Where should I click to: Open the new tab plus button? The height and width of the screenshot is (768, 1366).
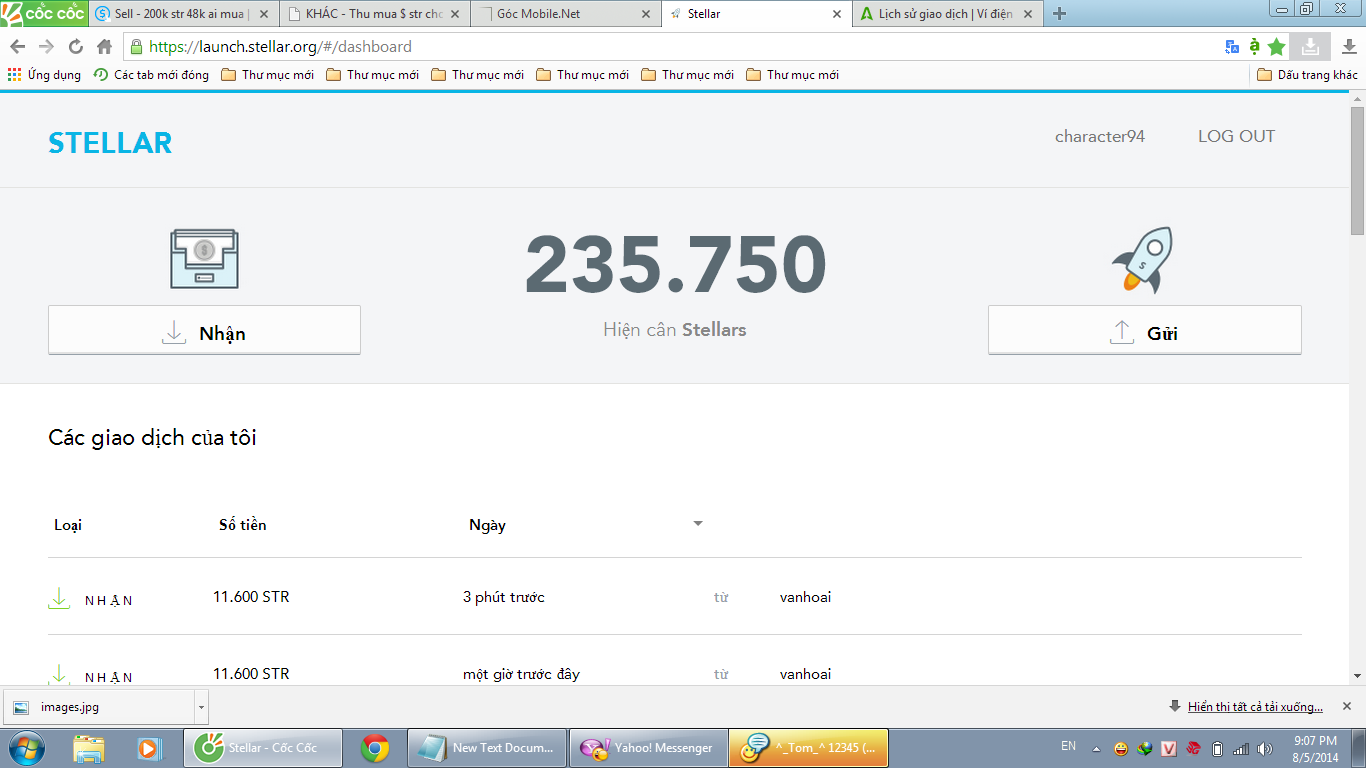click(x=1060, y=14)
